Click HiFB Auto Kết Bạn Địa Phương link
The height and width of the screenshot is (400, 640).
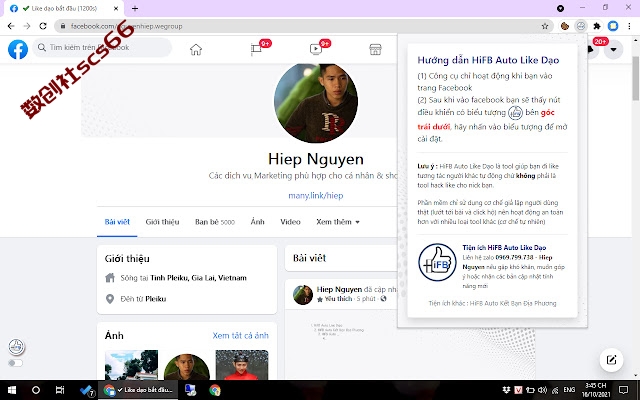(x=513, y=303)
